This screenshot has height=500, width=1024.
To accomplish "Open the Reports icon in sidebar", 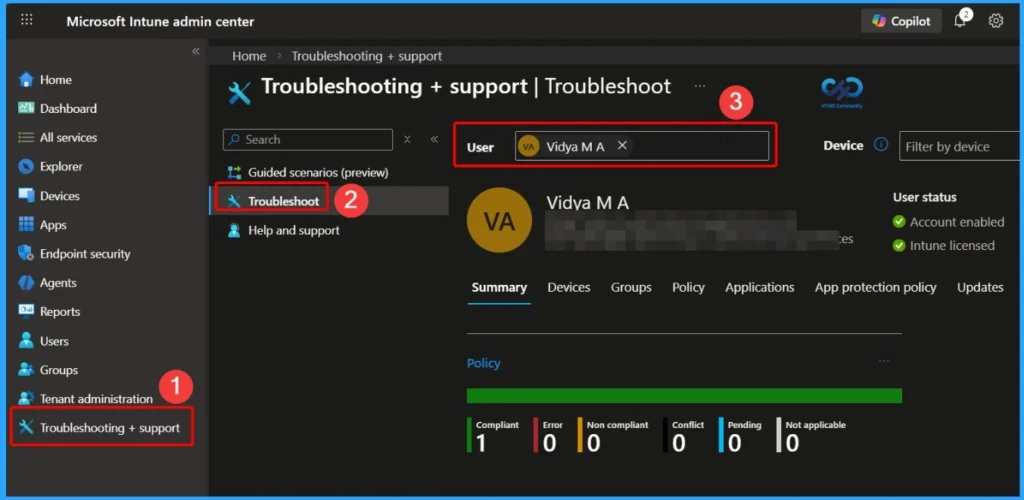I will [x=26, y=311].
